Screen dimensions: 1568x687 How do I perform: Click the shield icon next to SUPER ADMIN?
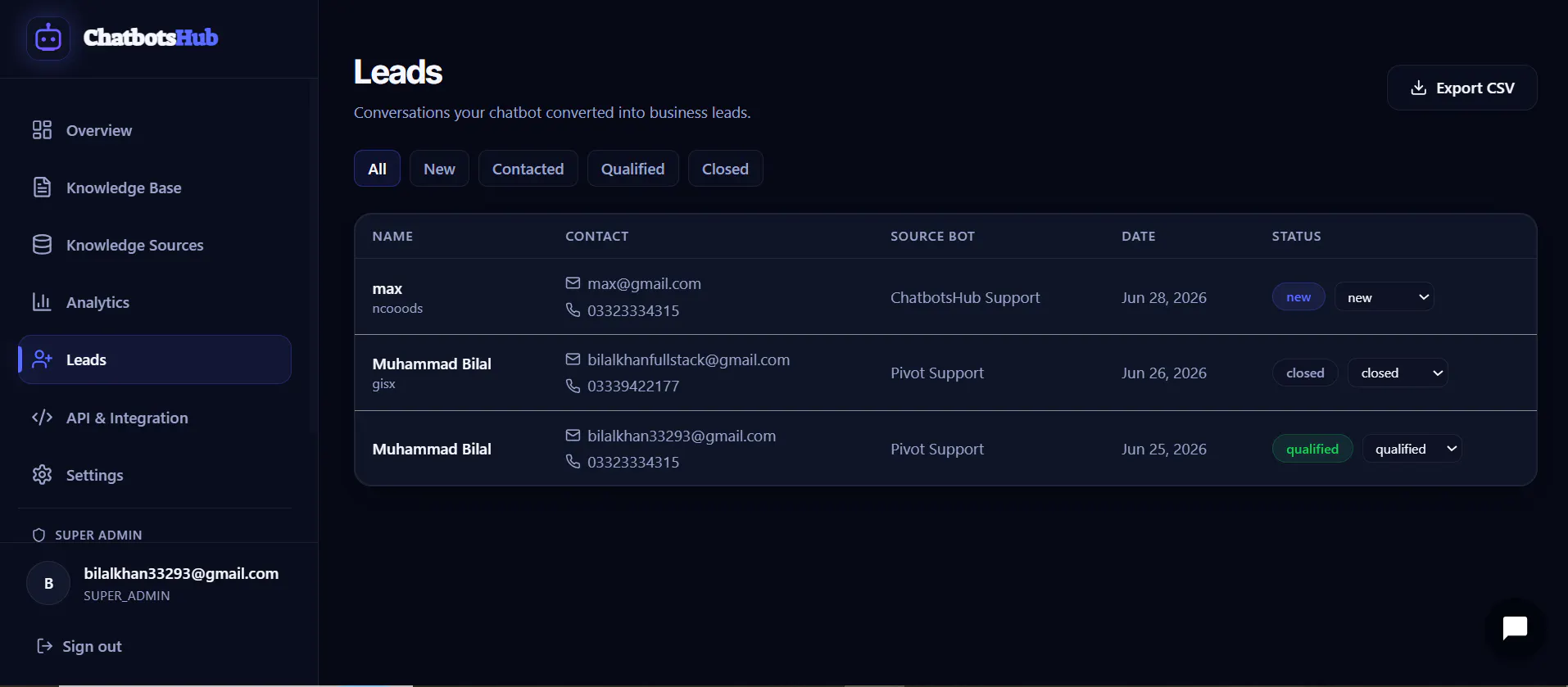[x=39, y=535]
